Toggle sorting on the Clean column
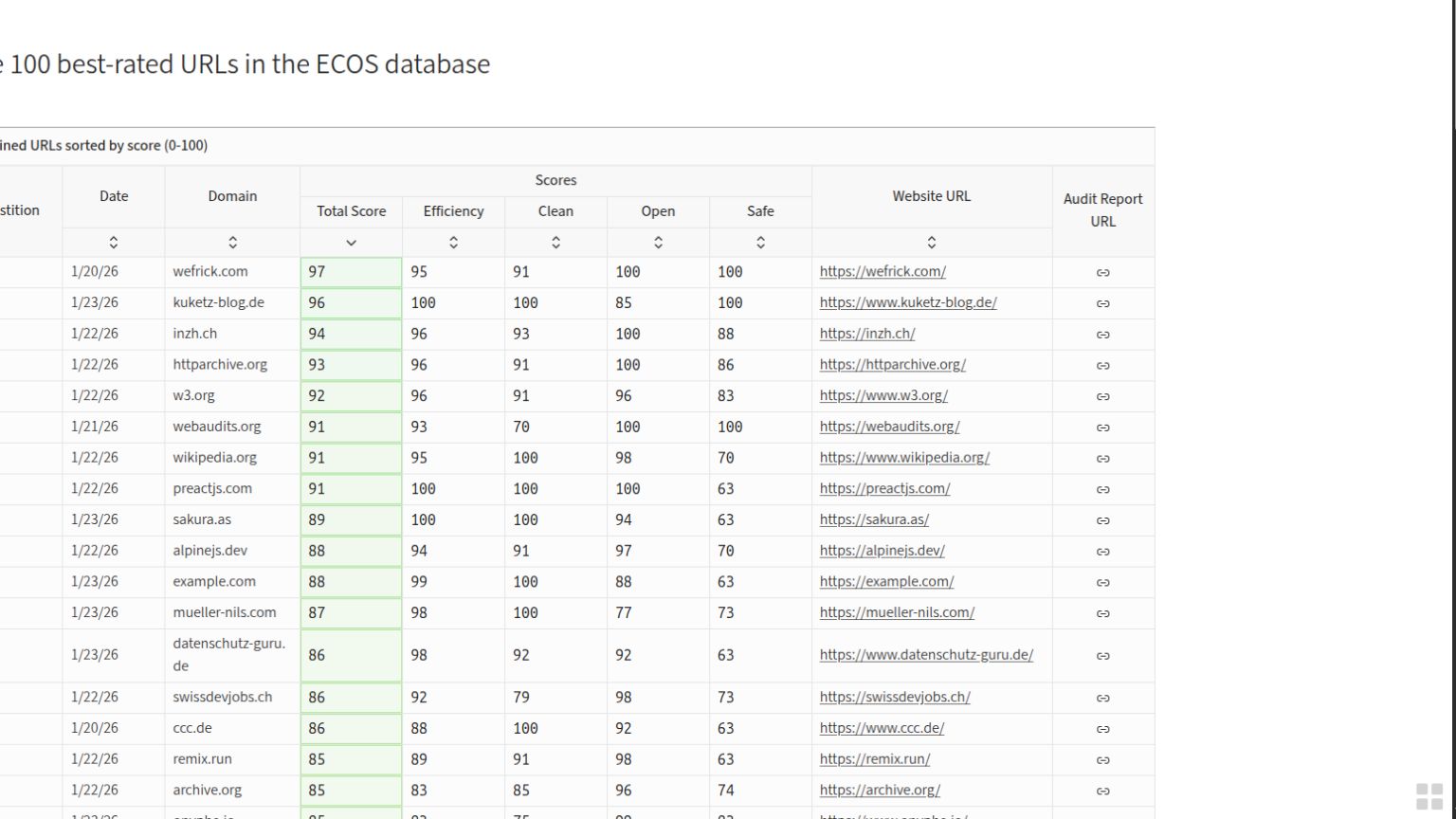This screenshot has height=819, width=1456. pyautogui.click(x=555, y=243)
